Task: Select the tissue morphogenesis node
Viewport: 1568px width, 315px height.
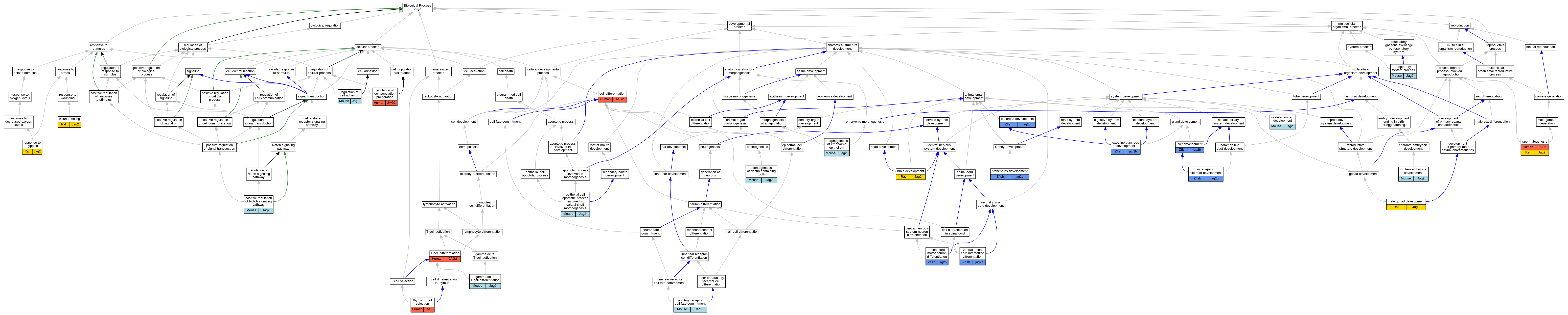Action: [739, 96]
